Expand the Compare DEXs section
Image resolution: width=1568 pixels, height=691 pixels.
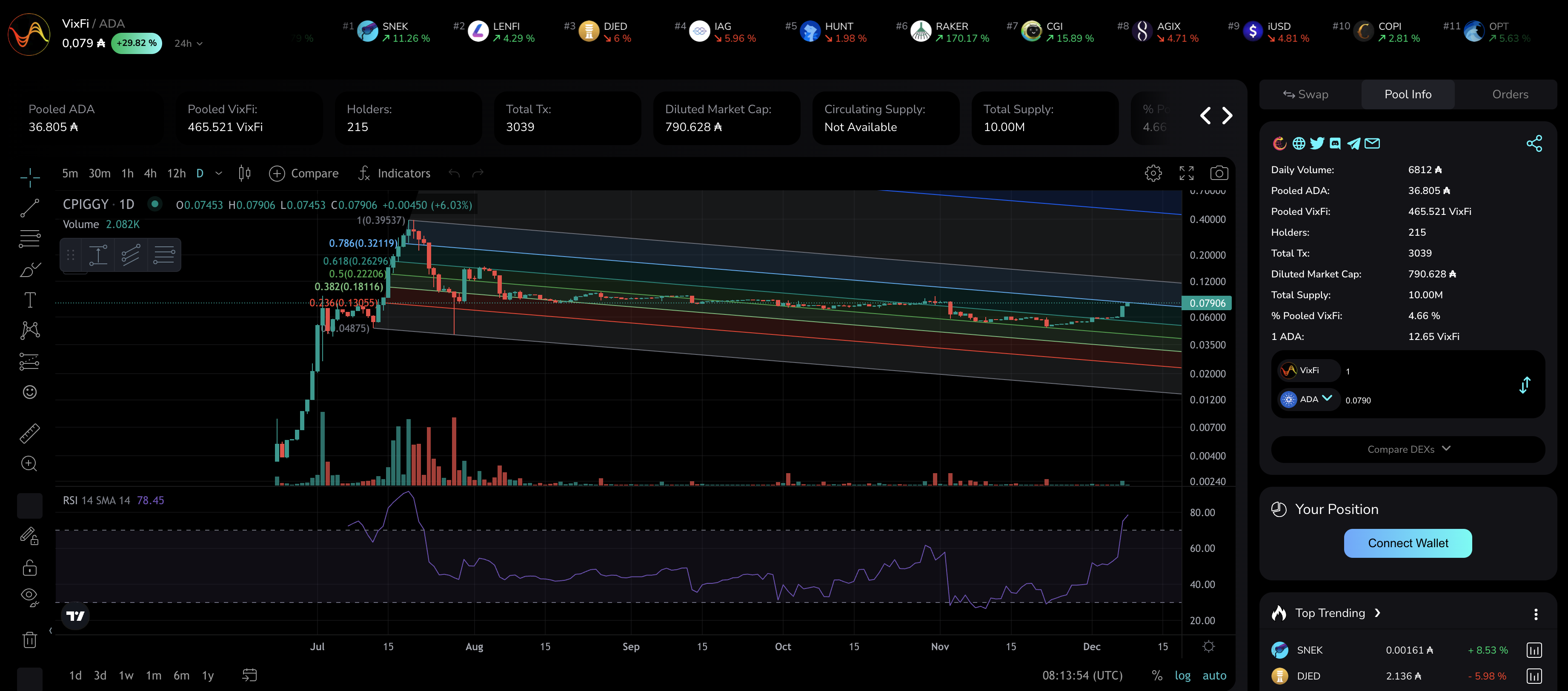coord(1408,449)
